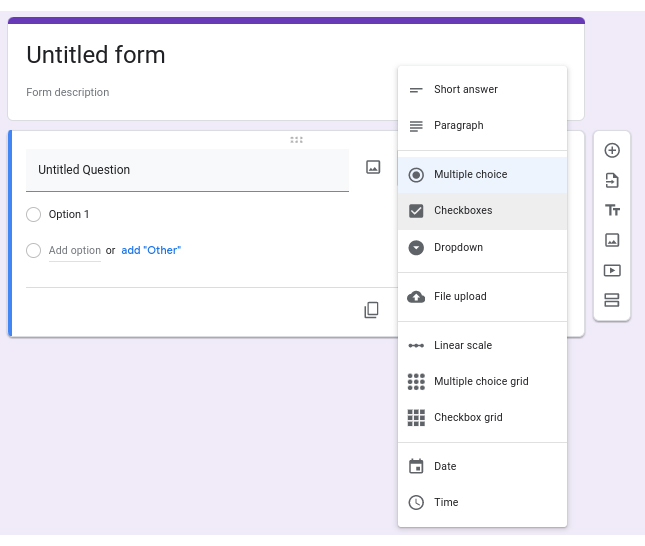Click the Add option text
Screen dimensions: 645x546
74,250
